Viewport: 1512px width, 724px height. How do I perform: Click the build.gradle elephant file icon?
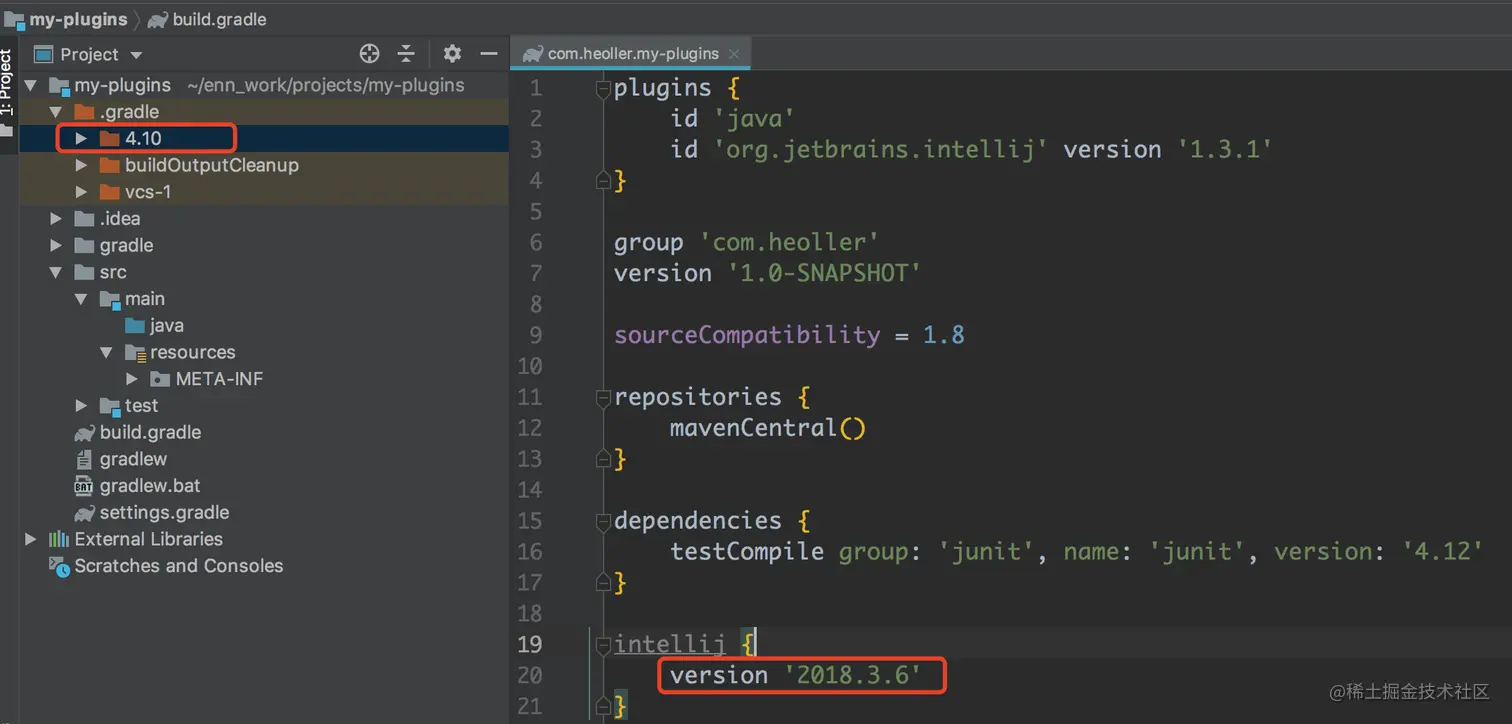point(84,432)
